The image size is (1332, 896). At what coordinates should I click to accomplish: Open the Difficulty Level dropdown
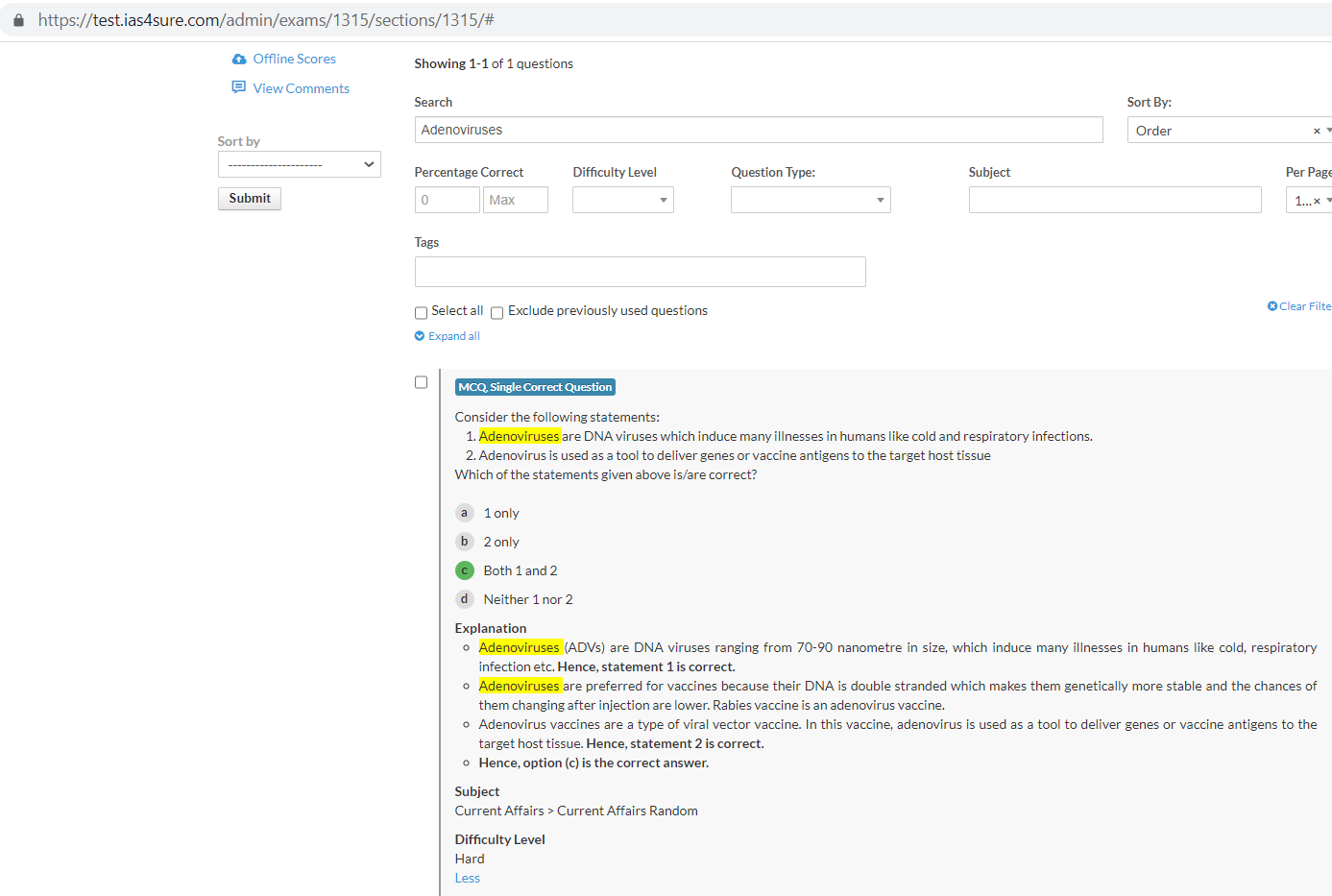[x=623, y=200]
